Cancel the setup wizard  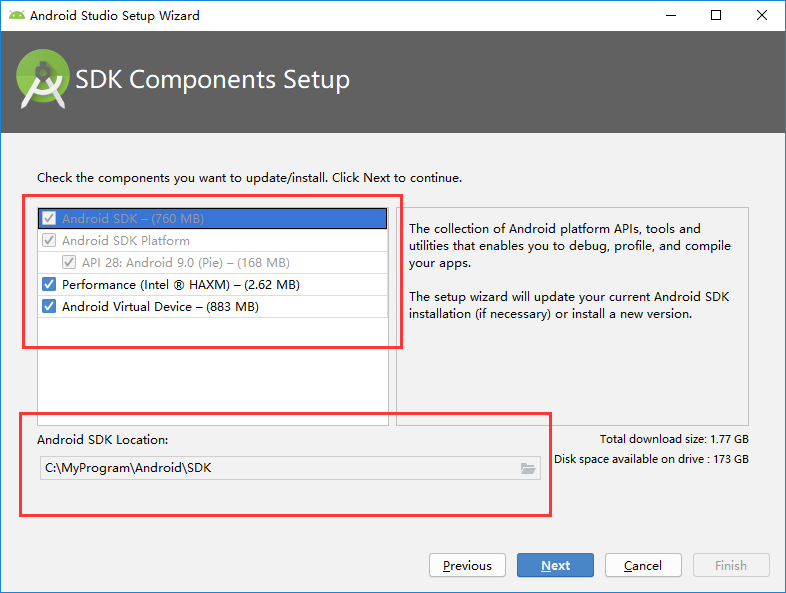pyautogui.click(x=643, y=565)
